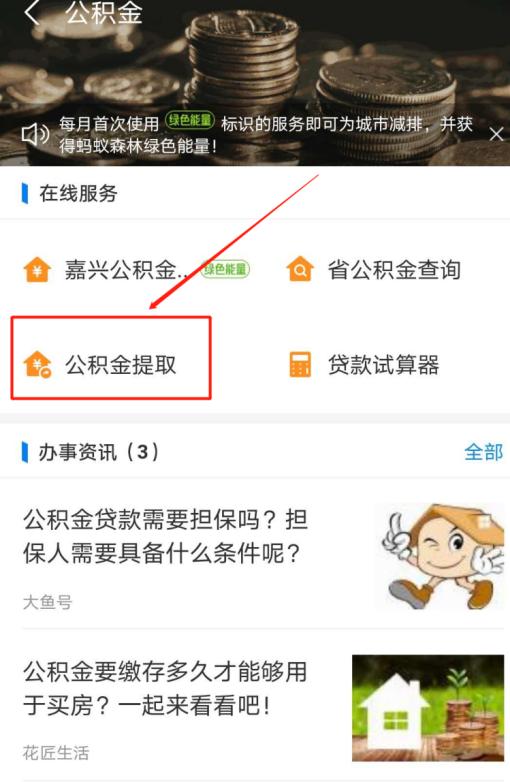Open article 公积金要缴存多久才能够用于买房
Screen dimensions: 510x782
(x=165, y=688)
